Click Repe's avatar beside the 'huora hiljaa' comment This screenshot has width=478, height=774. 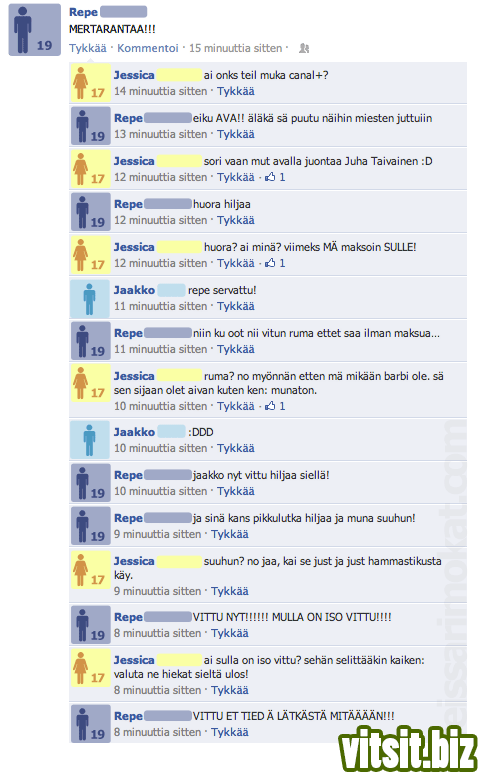click(x=90, y=212)
